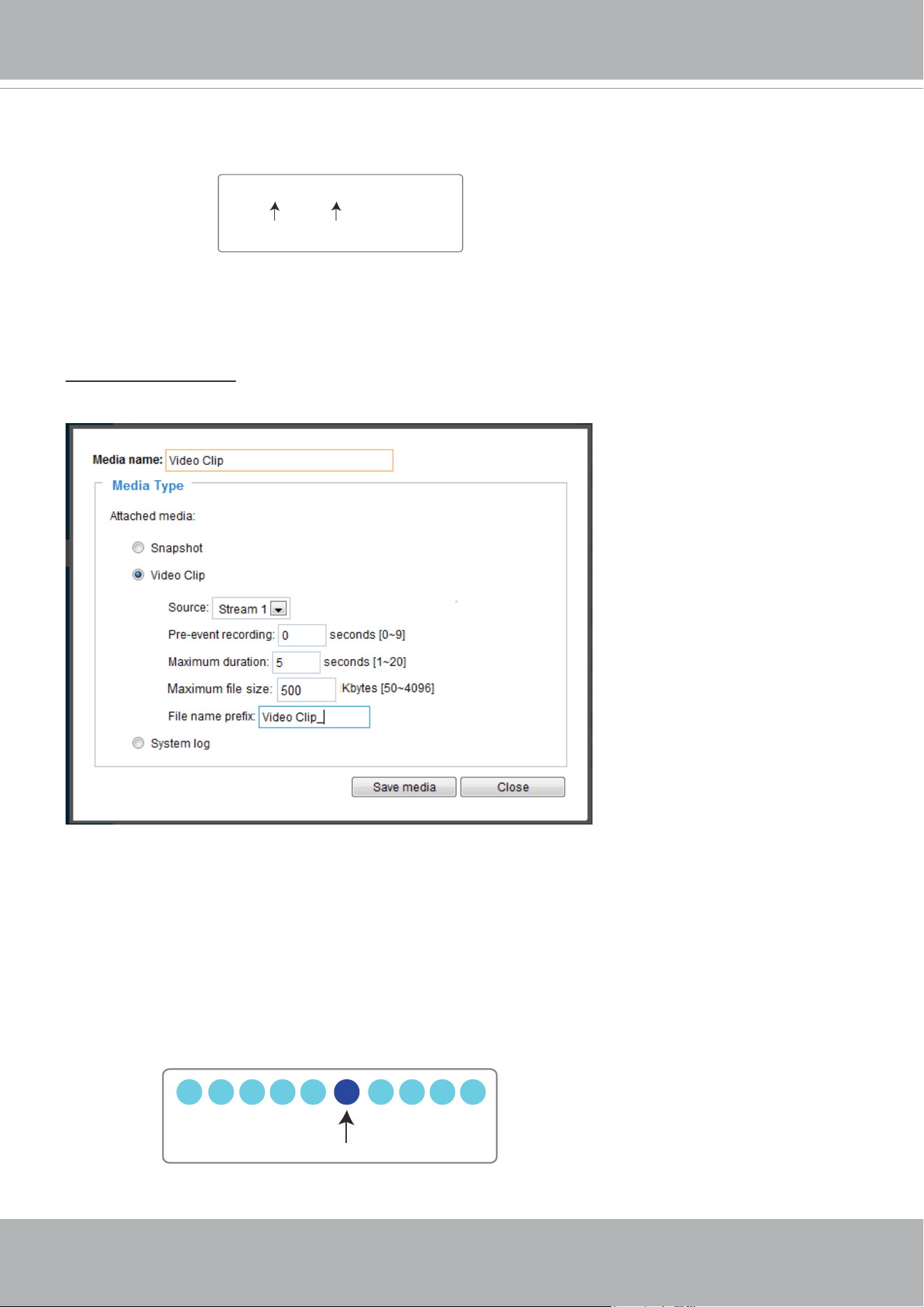
Task: Click the Media name input field
Action: point(279,460)
